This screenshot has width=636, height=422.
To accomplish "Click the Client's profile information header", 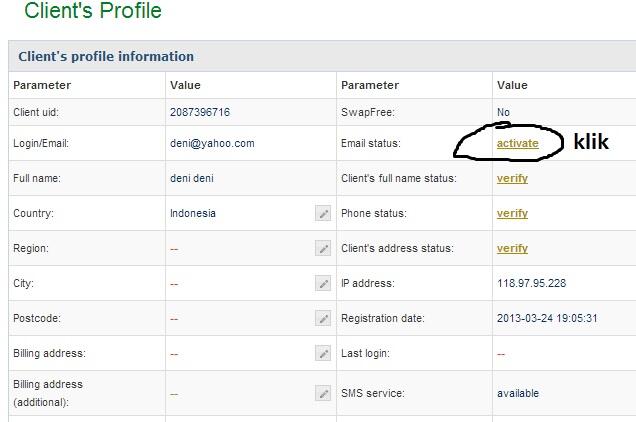I will pos(106,57).
